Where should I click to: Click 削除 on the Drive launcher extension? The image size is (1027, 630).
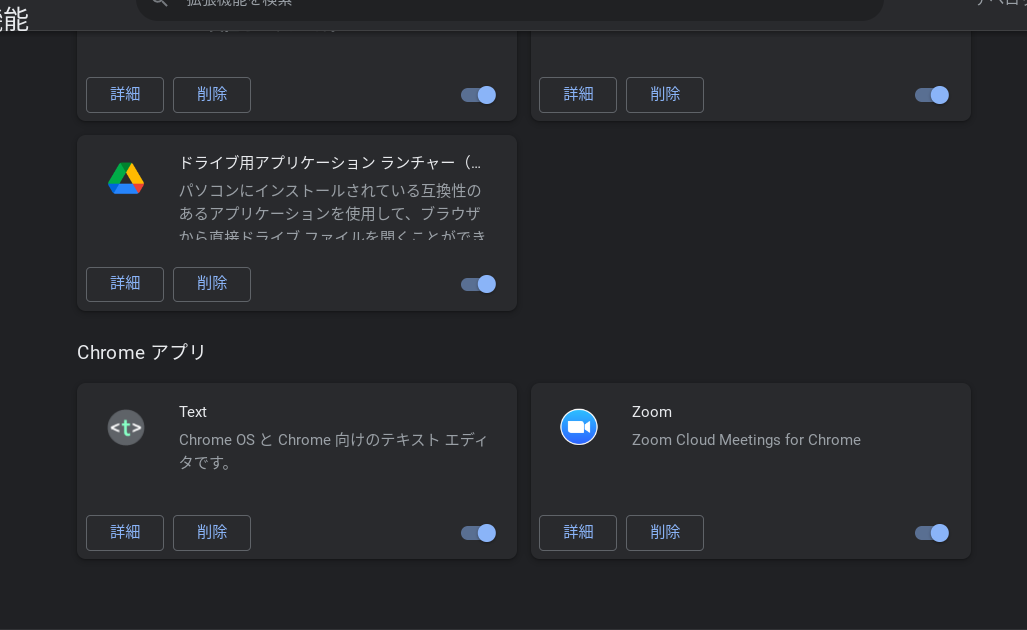tap(212, 284)
